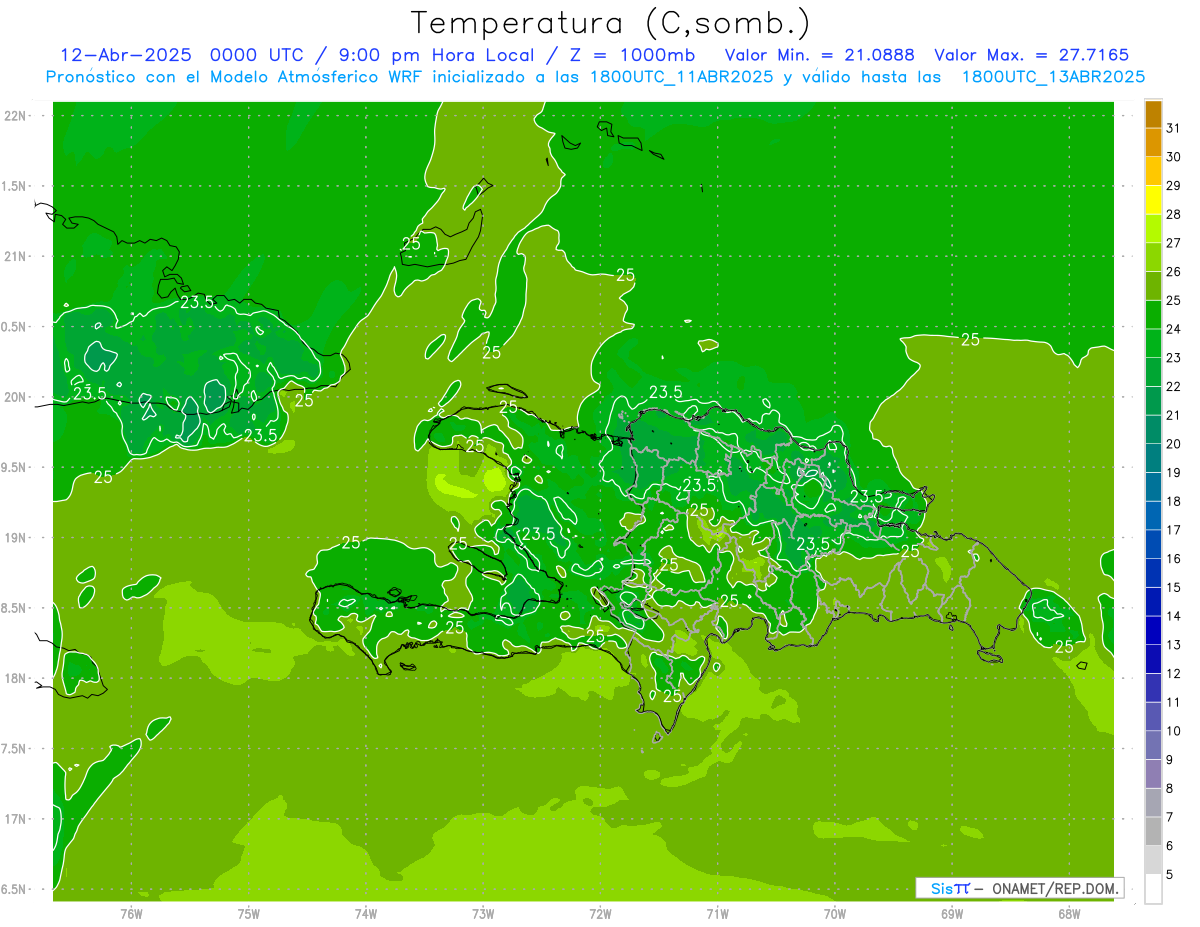1200x927 pixels.
Task: Click the legend value label 10
Action: tap(1173, 731)
